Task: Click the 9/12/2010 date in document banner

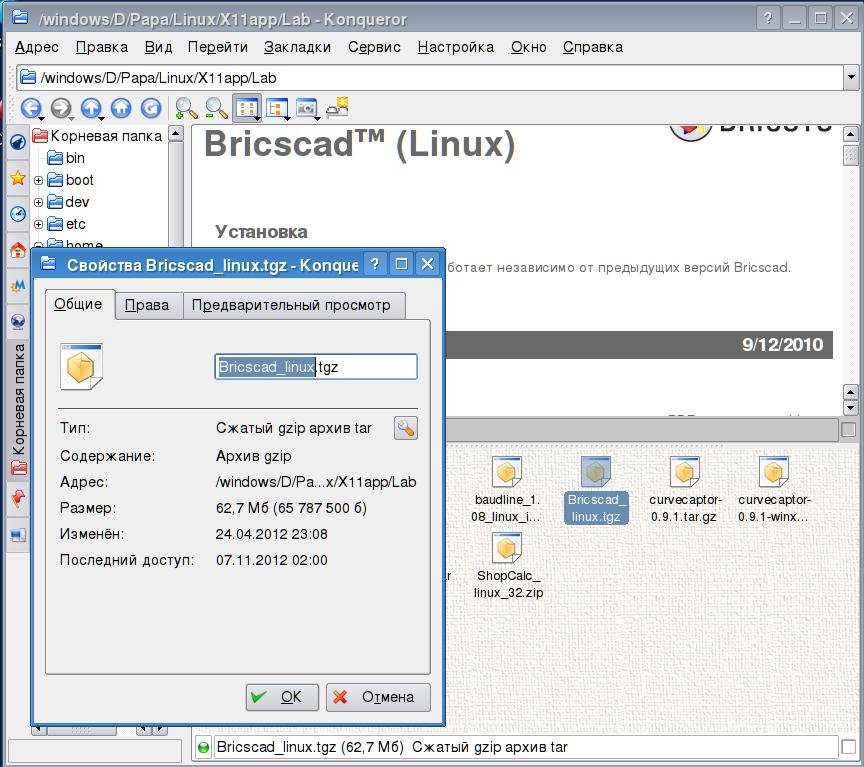Action: [x=782, y=345]
